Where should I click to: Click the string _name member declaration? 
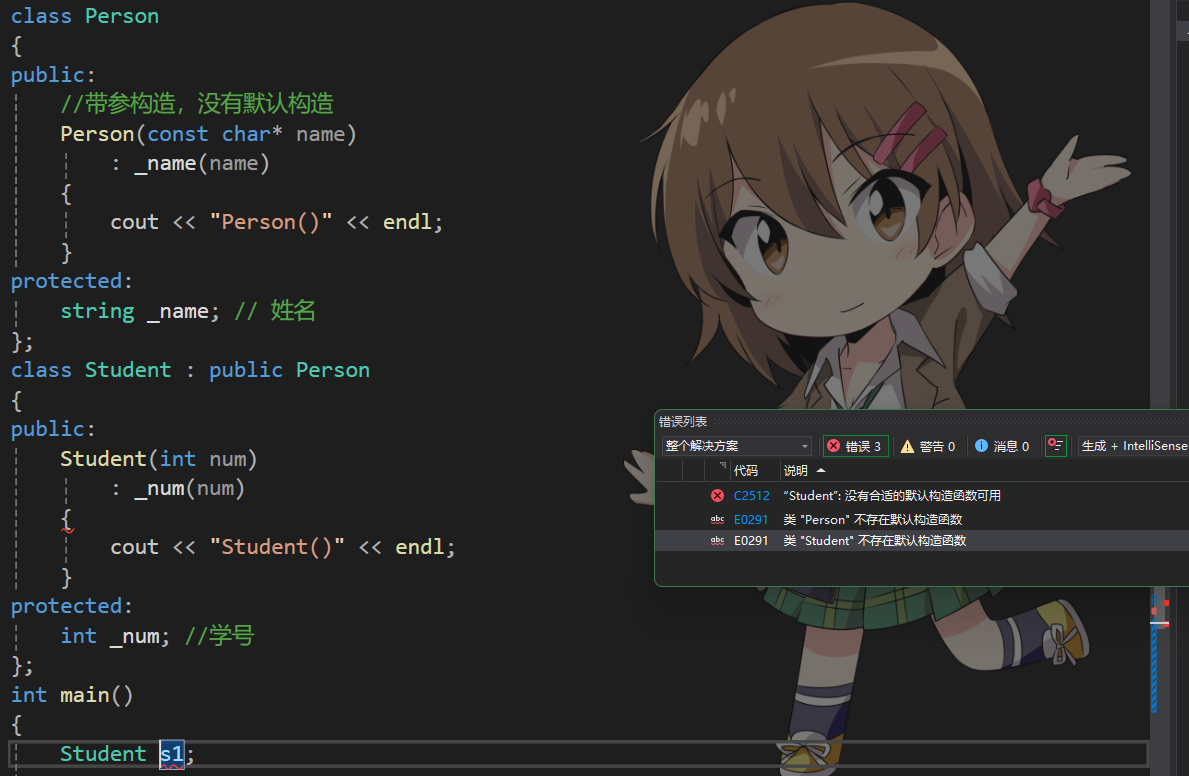(x=140, y=311)
